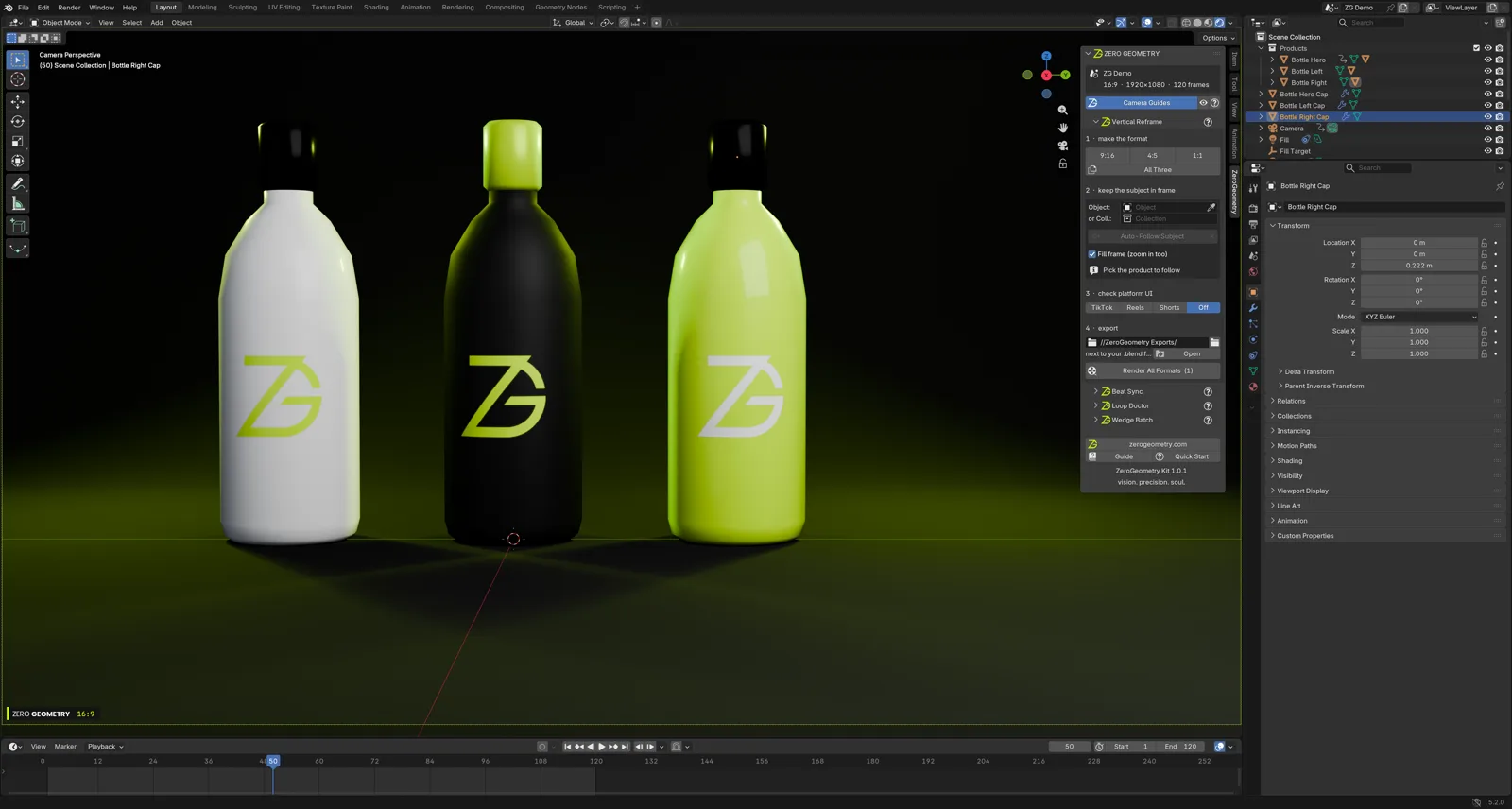Expand the Bottle Hero tree item
Viewport: 1512px width, 809px height.
point(1272,60)
